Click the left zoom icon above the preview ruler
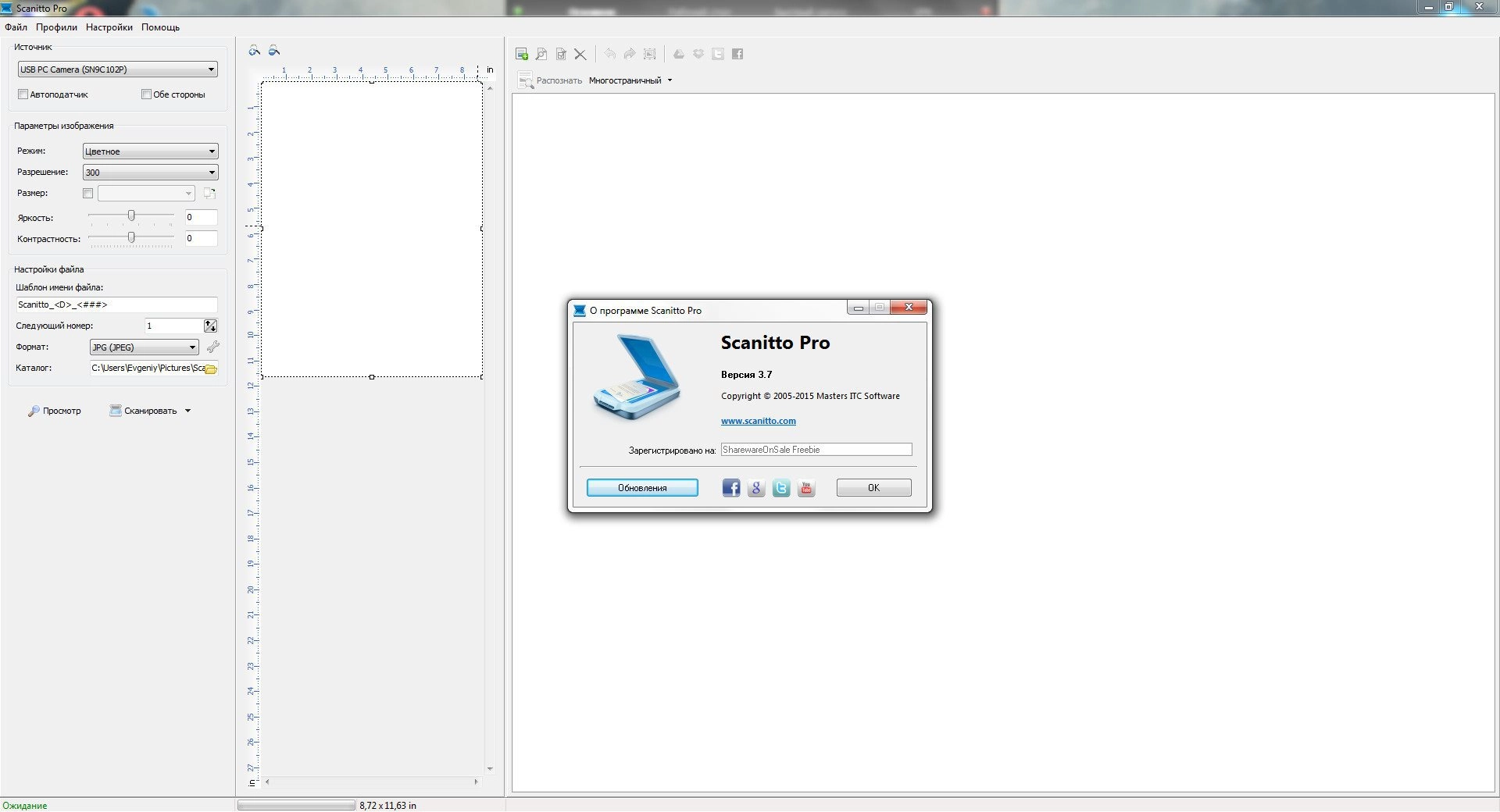1500x812 pixels. coord(255,51)
